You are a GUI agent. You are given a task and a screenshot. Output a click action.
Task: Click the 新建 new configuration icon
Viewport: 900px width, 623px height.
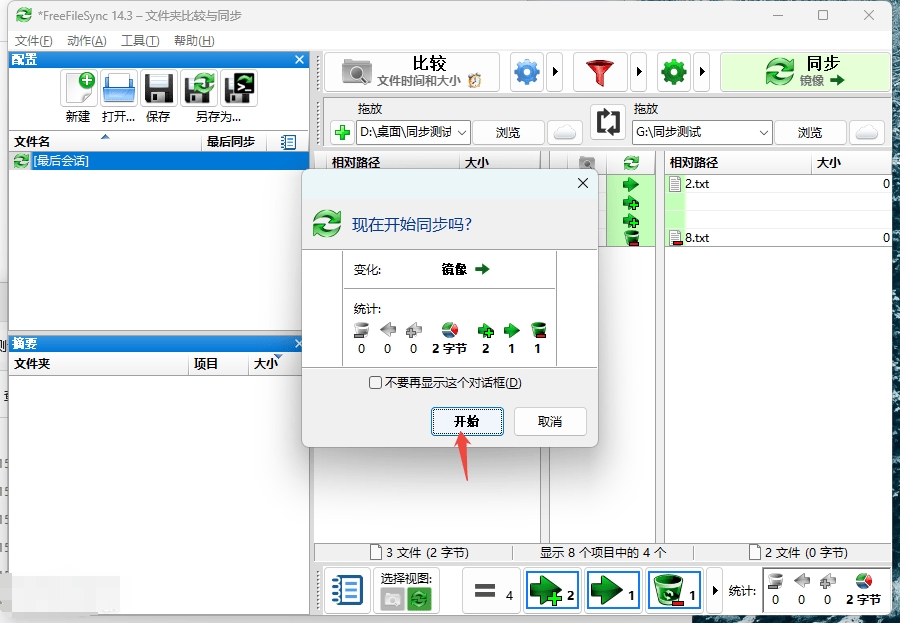click(x=79, y=89)
